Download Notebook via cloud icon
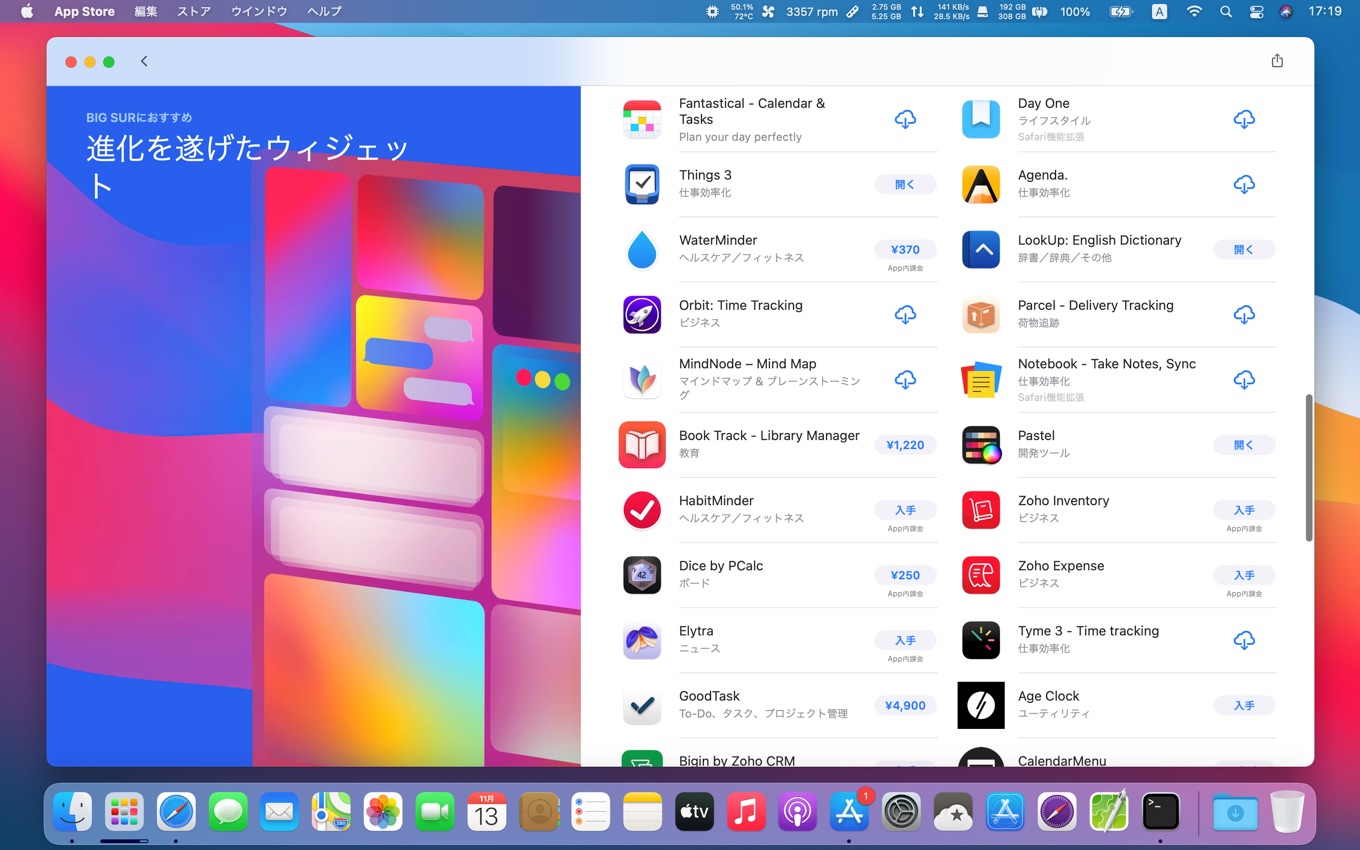1360x850 pixels. [x=1244, y=379]
